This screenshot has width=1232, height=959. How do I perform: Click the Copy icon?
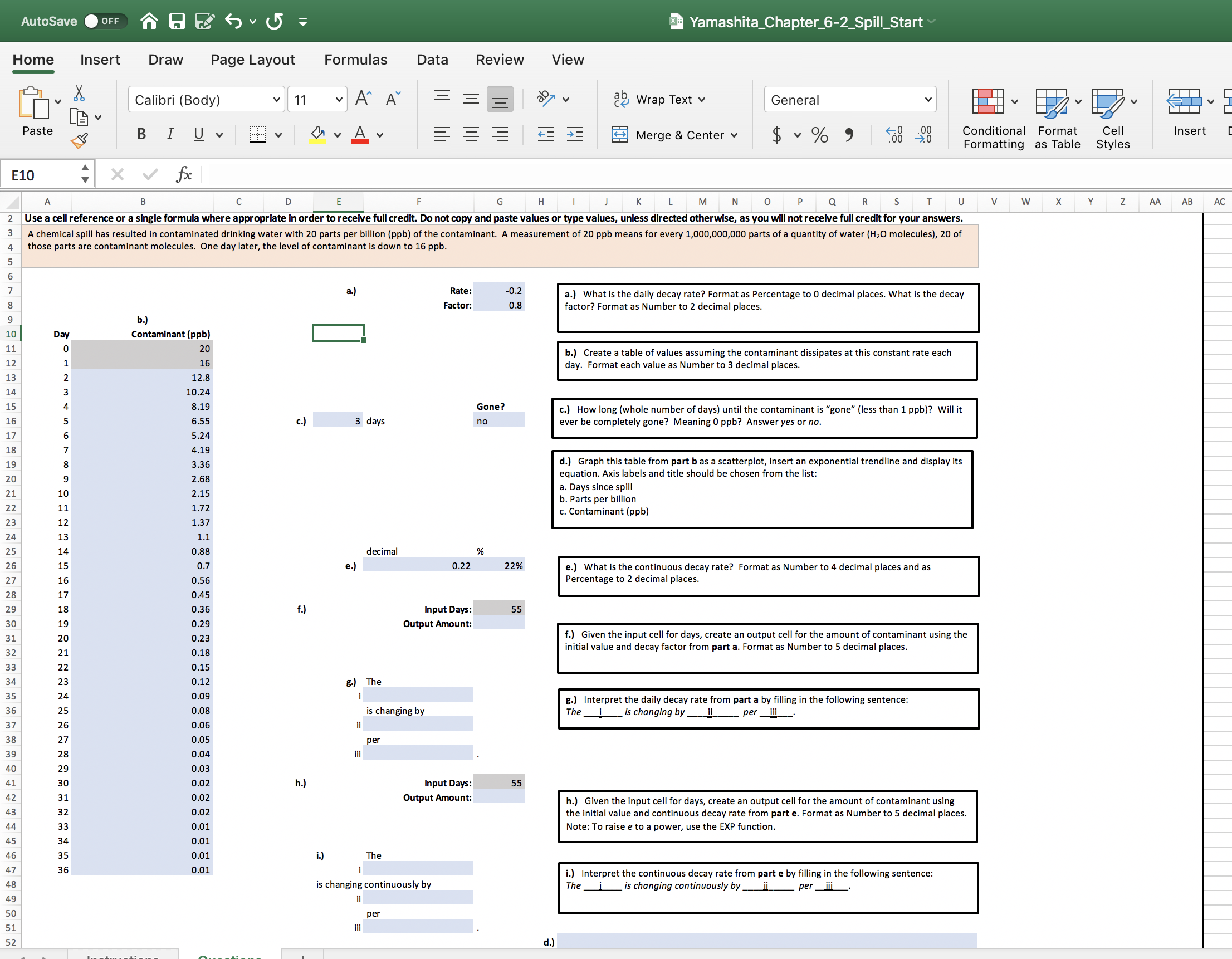coord(79,118)
